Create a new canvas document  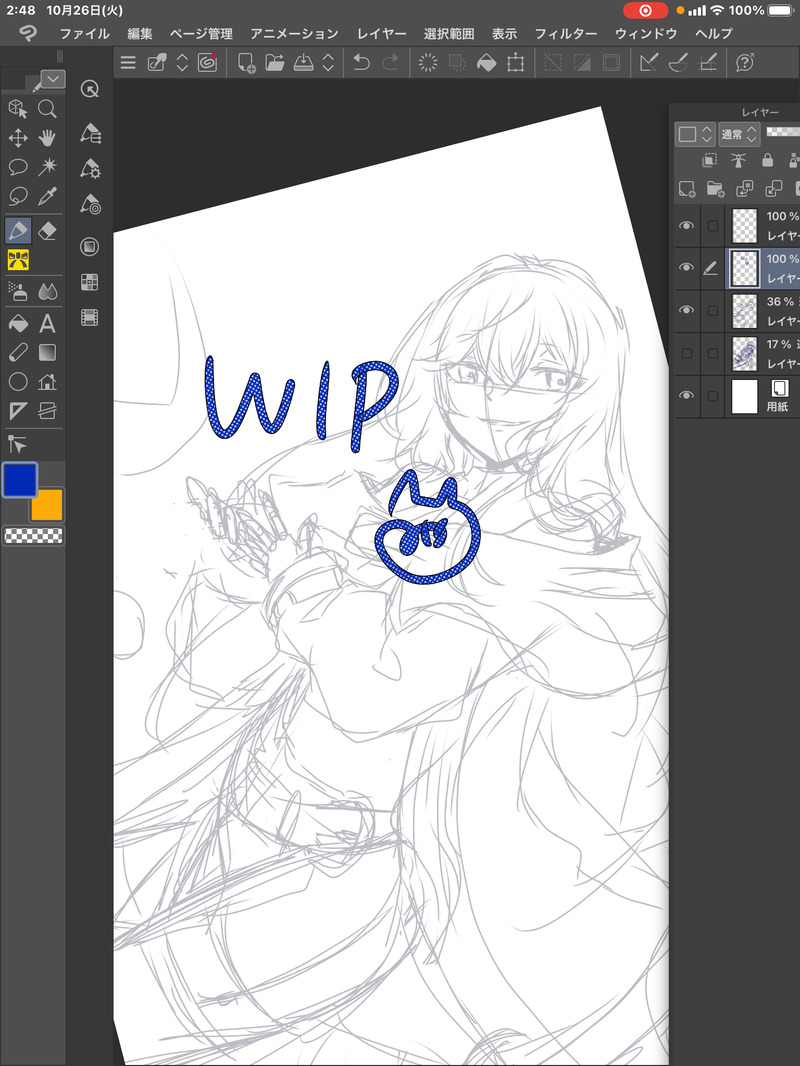pos(246,63)
